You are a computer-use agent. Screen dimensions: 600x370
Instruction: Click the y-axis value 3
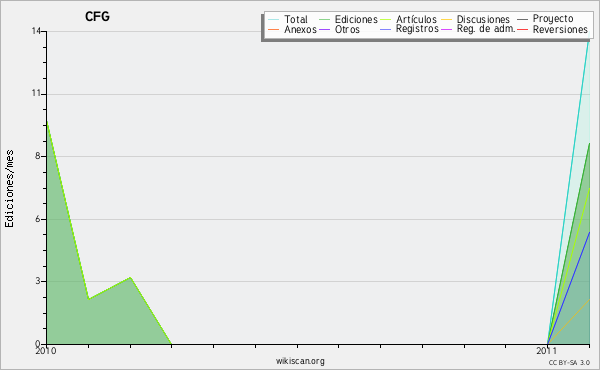pyautogui.click(x=38, y=281)
